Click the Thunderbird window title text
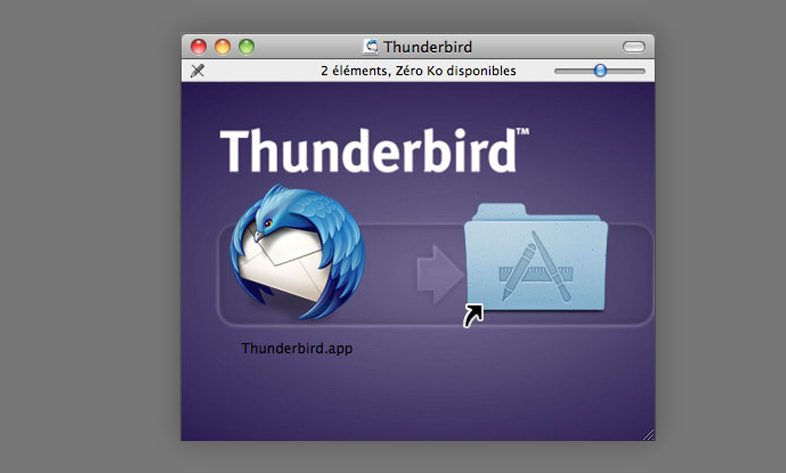 point(428,47)
